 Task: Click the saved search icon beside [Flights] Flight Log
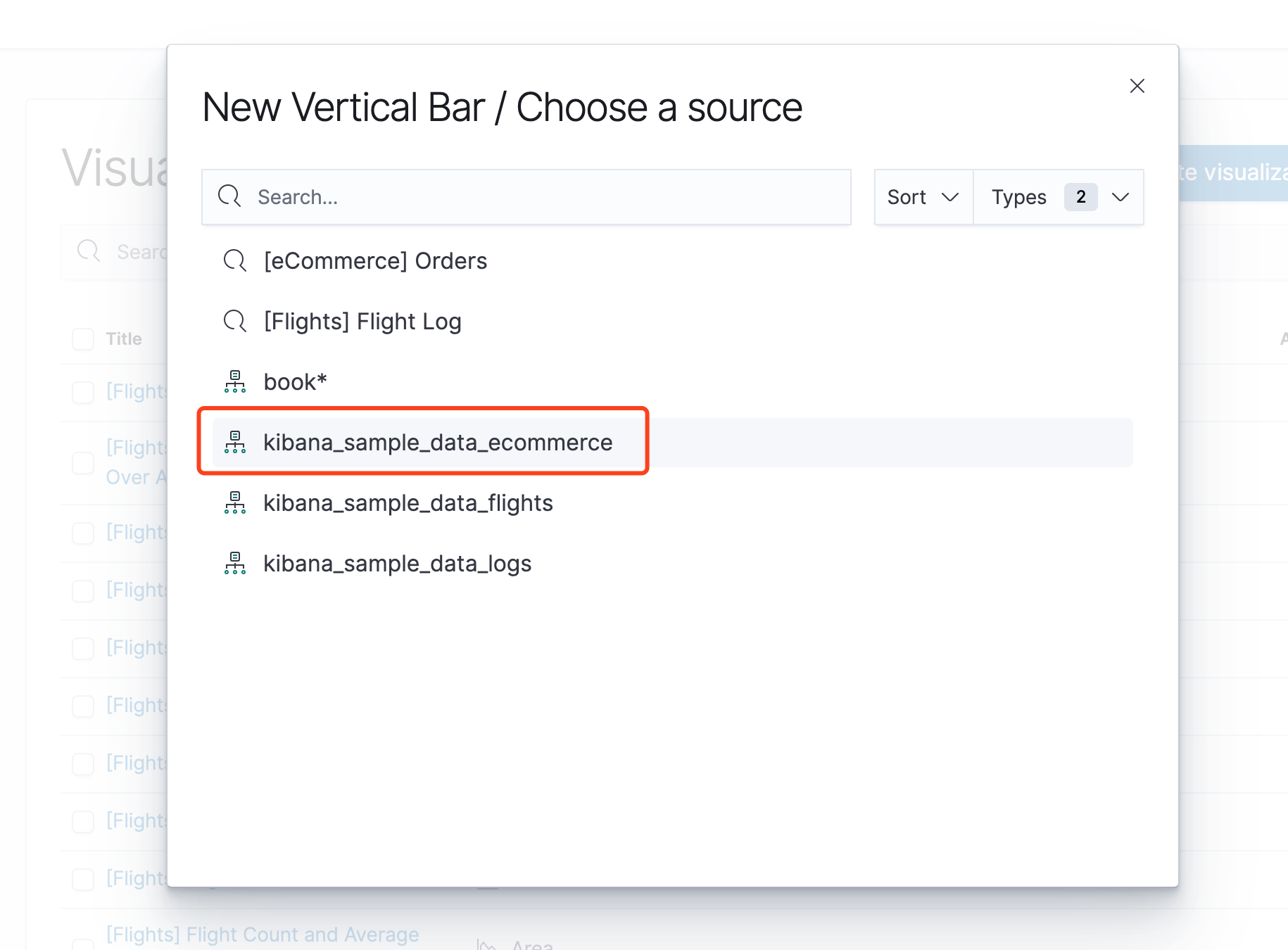(235, 322)
